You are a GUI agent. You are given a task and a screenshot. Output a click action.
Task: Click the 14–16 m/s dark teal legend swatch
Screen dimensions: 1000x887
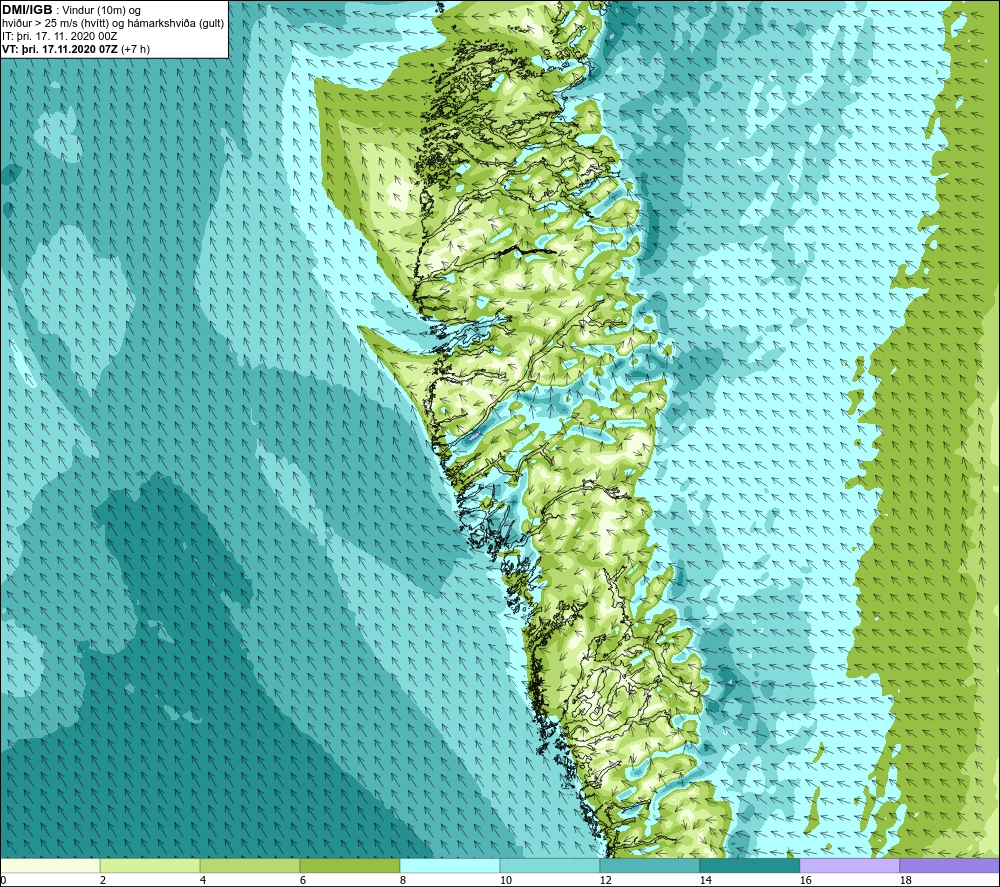749,865
